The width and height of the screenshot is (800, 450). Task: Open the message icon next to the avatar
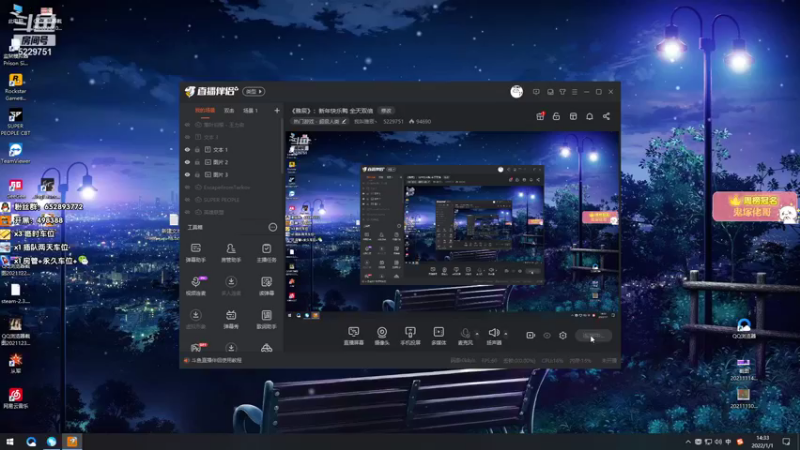pos(536,92)
